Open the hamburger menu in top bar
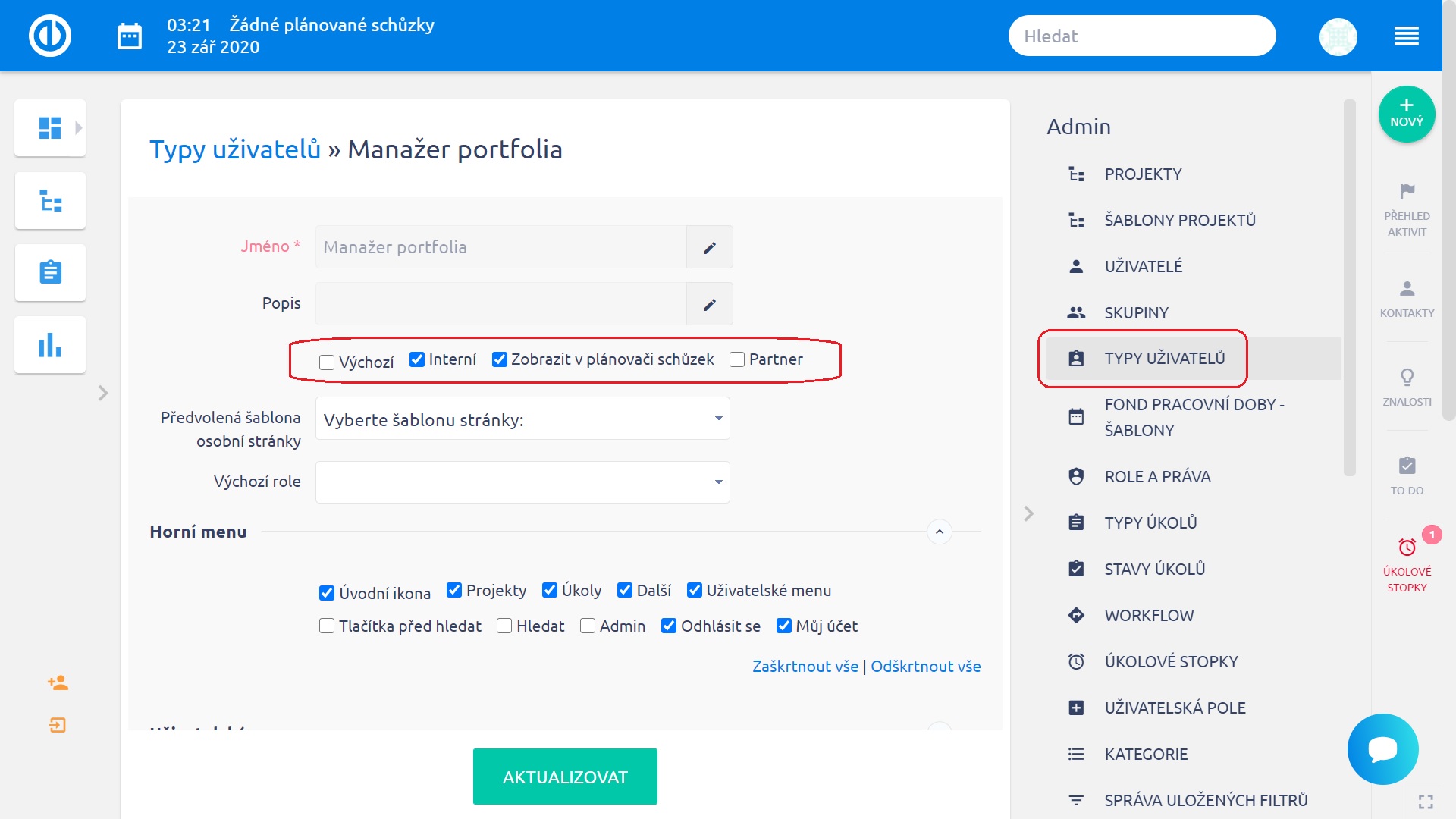 tap(1406, 36)
